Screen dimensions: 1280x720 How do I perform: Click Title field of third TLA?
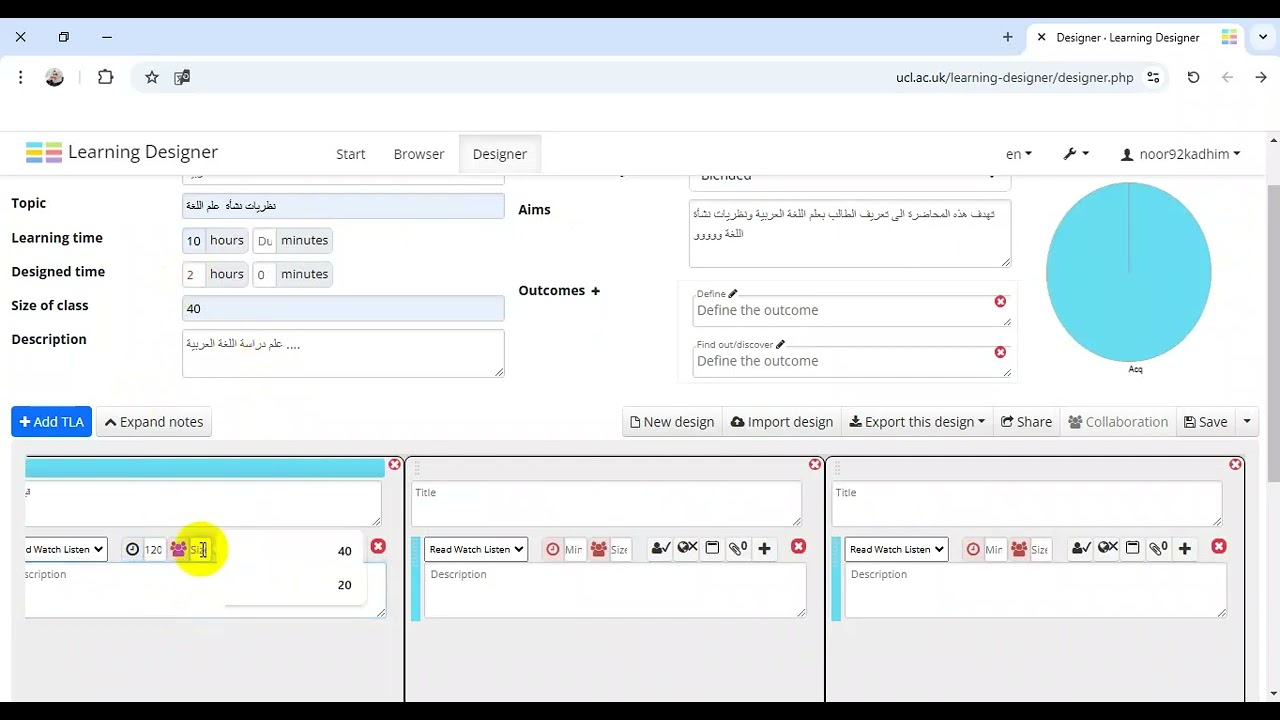pos(1026,504)
